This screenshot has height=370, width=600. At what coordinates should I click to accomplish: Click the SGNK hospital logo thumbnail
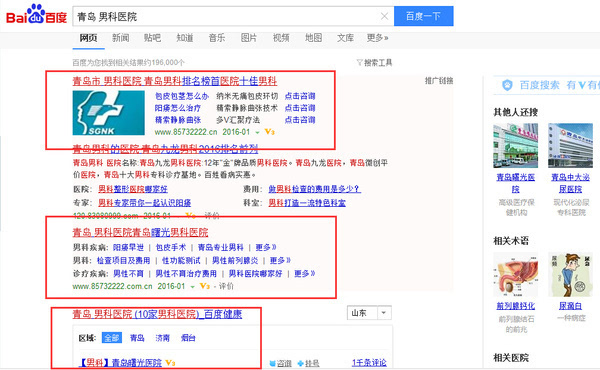[109, 113]
